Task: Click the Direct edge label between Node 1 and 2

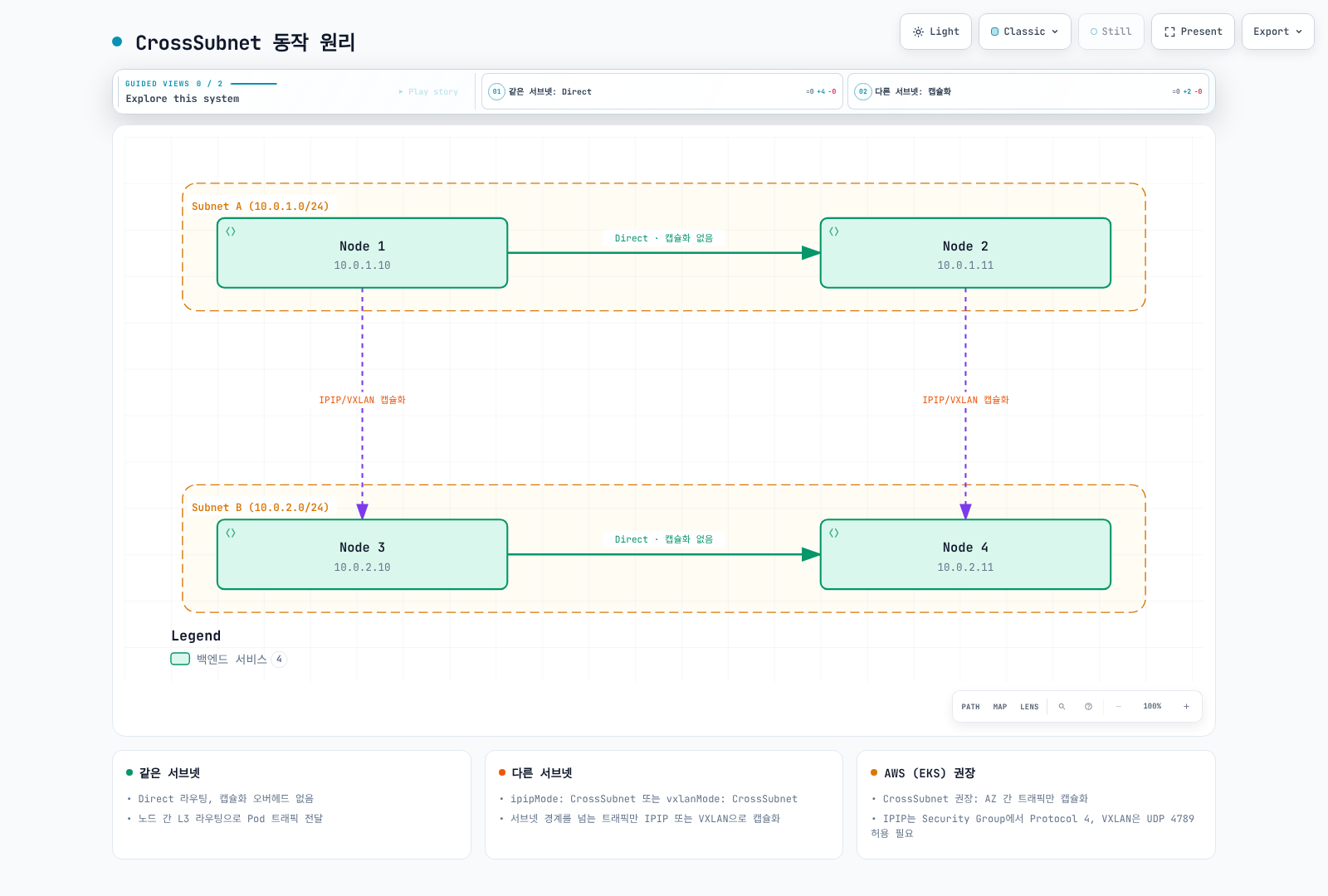Action: (x=664, y=238)
